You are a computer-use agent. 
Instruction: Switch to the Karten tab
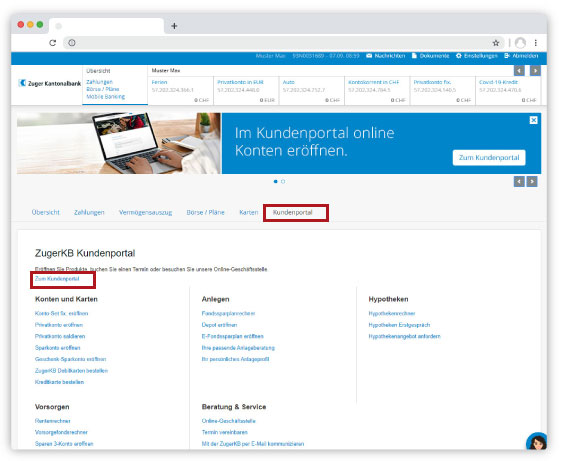coord(249,212)
